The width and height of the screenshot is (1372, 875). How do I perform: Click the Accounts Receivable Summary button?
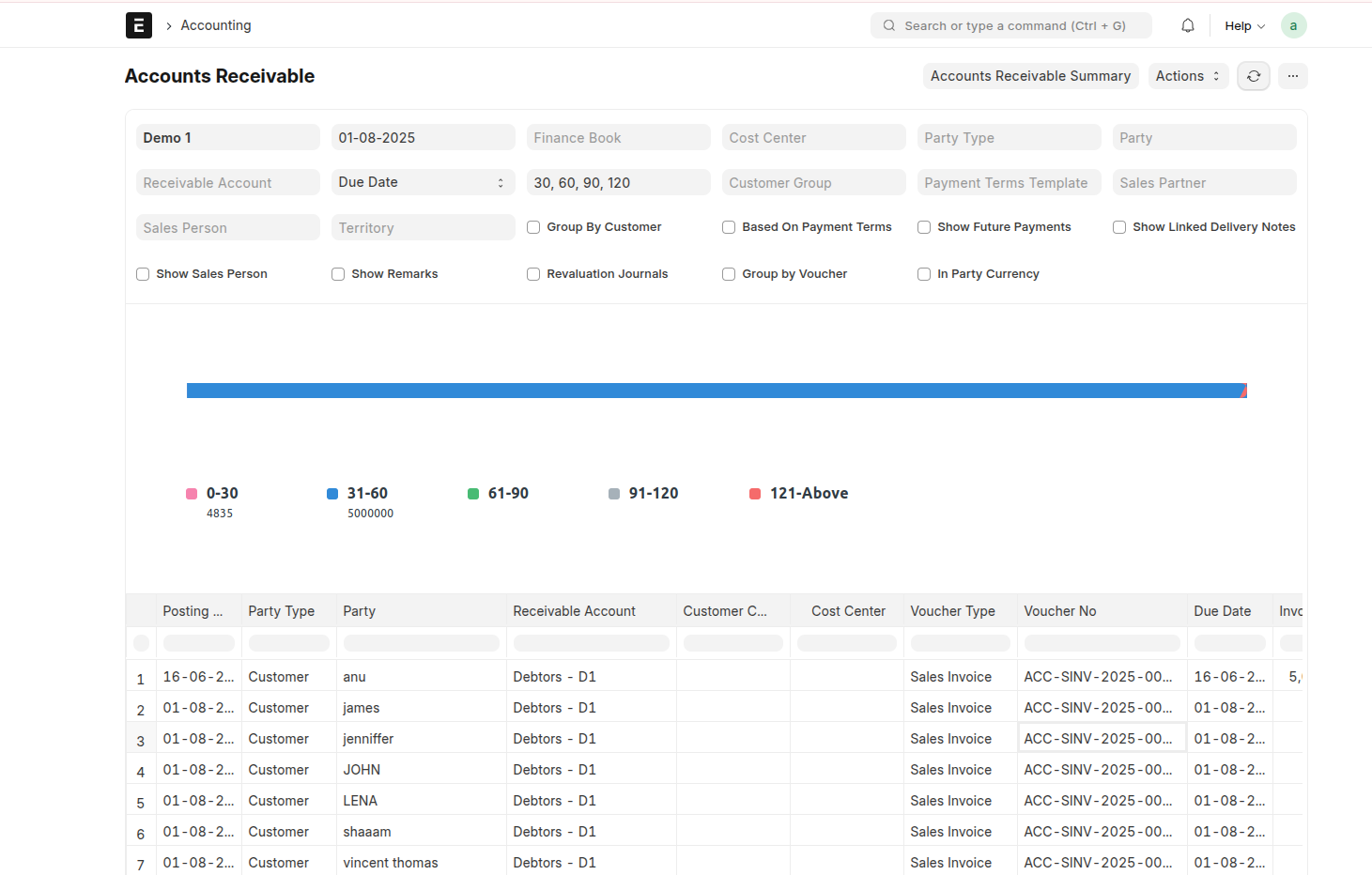click(x=1030, y=76)
